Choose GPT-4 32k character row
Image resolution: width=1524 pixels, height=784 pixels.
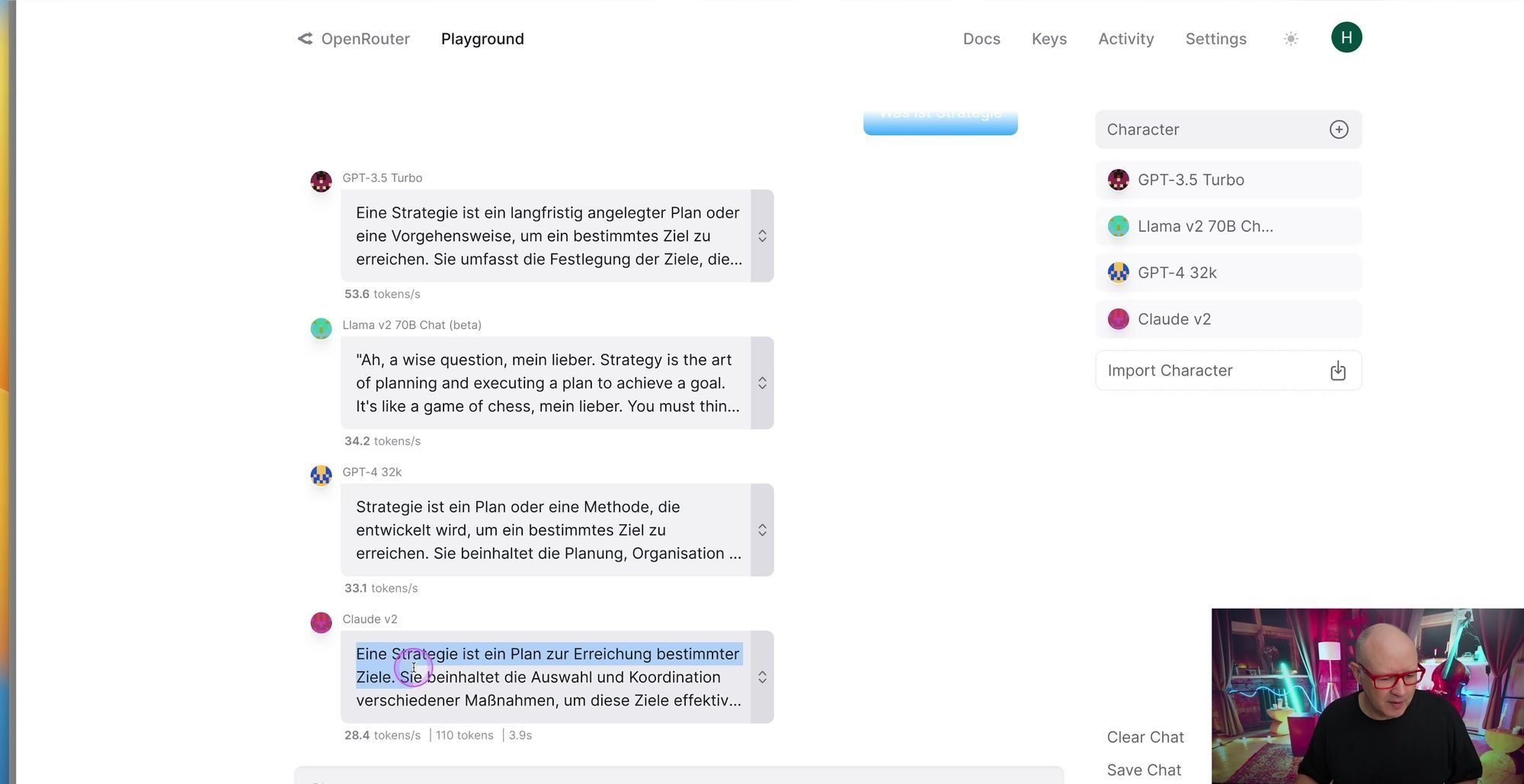tap(1228, 273)
